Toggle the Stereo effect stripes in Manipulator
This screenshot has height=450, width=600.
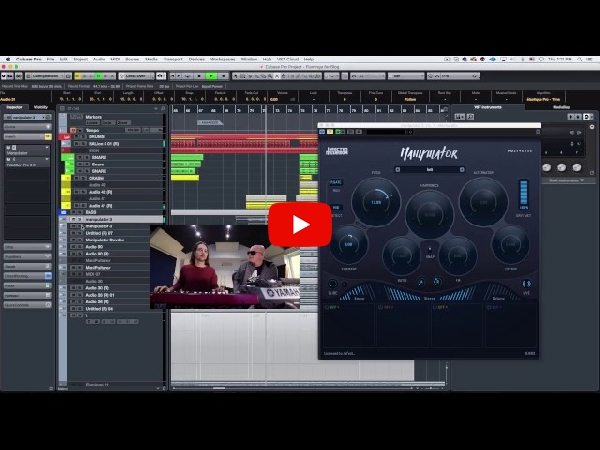tap(429, 294)
